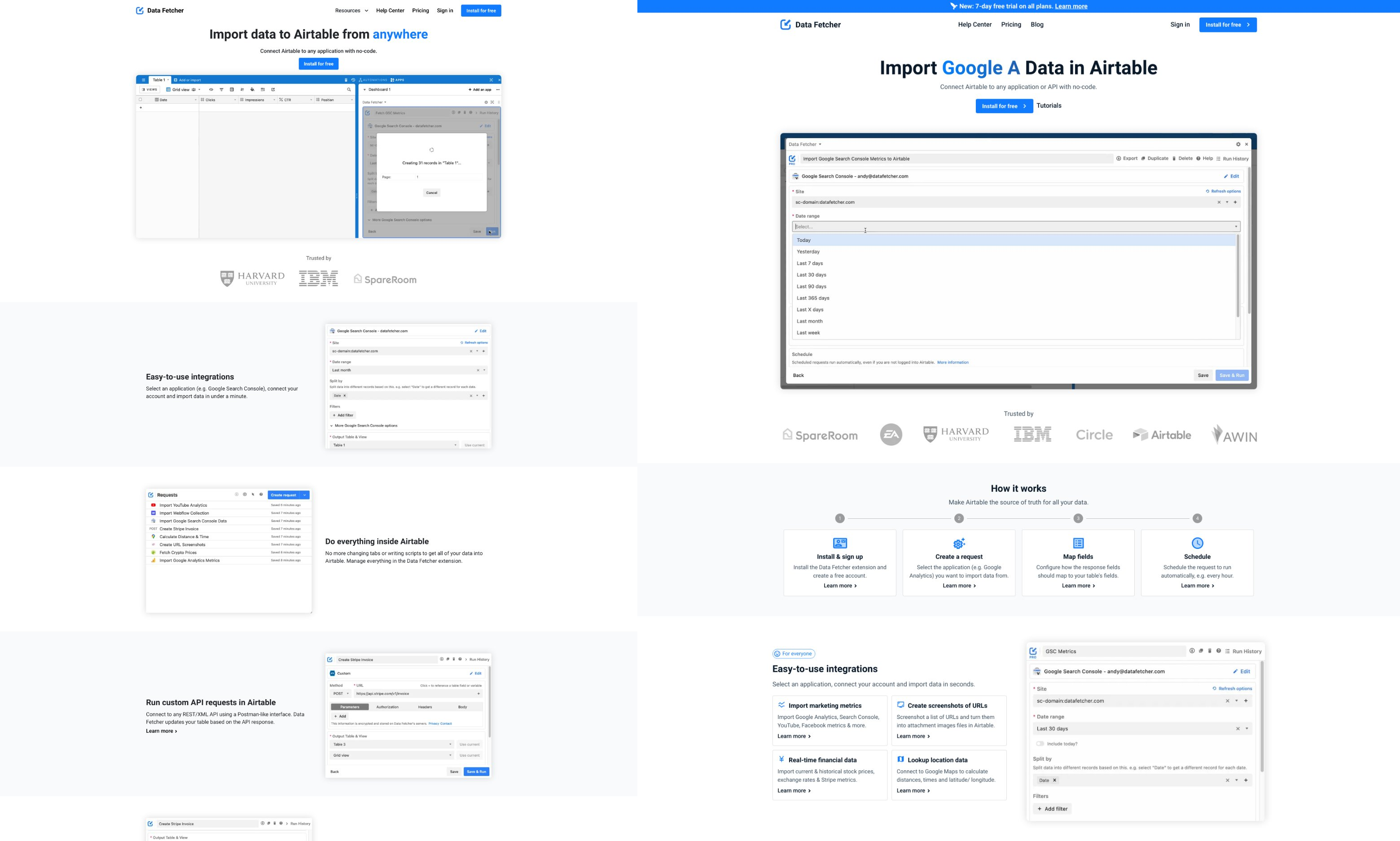This screenshot has width=1400, height=841.
Task: Open the Table 3 output table dropdown
Action: coord(392,745)
